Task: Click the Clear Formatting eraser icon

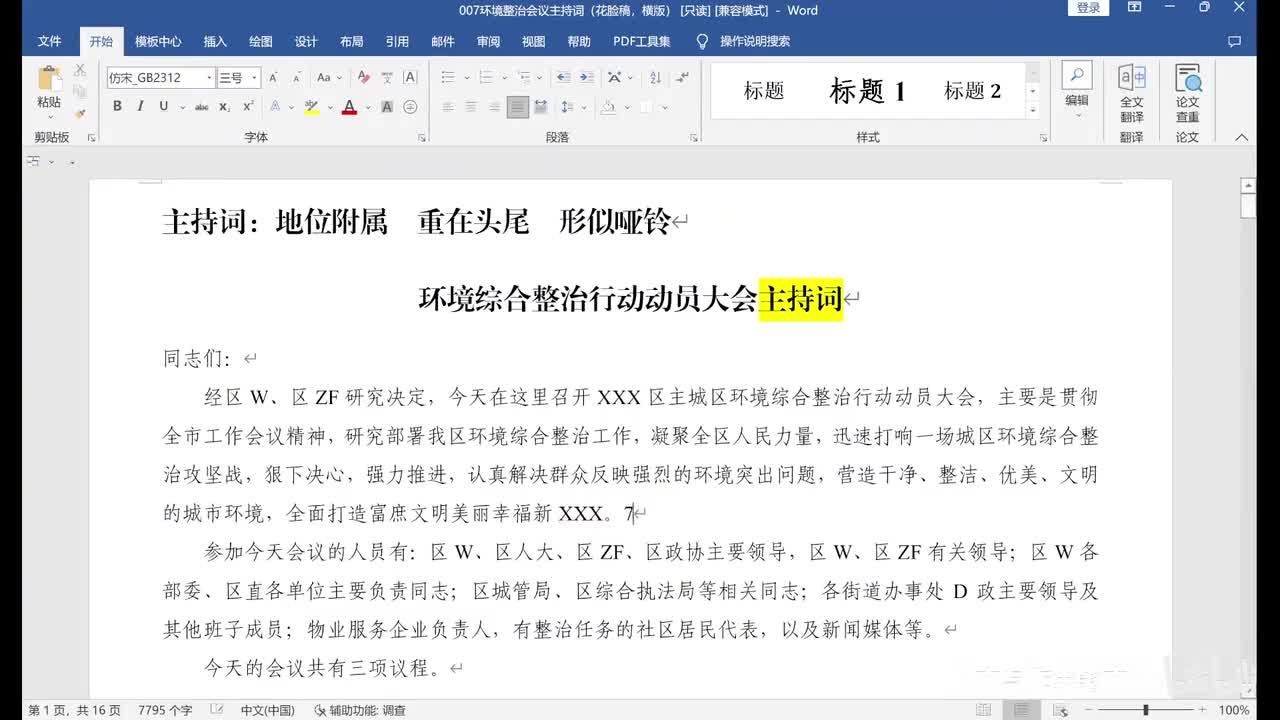Action: click(363, 77)
